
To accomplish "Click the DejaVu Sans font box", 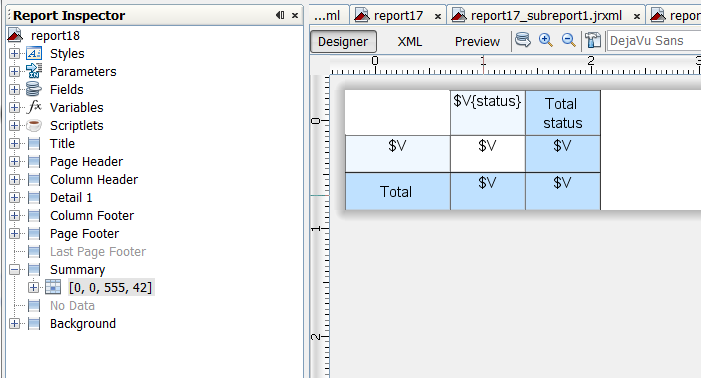I will 654,41.
